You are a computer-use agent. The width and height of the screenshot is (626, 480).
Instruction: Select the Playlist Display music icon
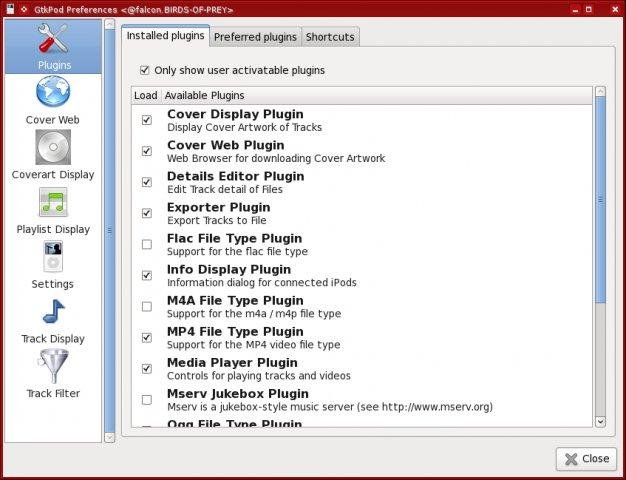(53, 203)
